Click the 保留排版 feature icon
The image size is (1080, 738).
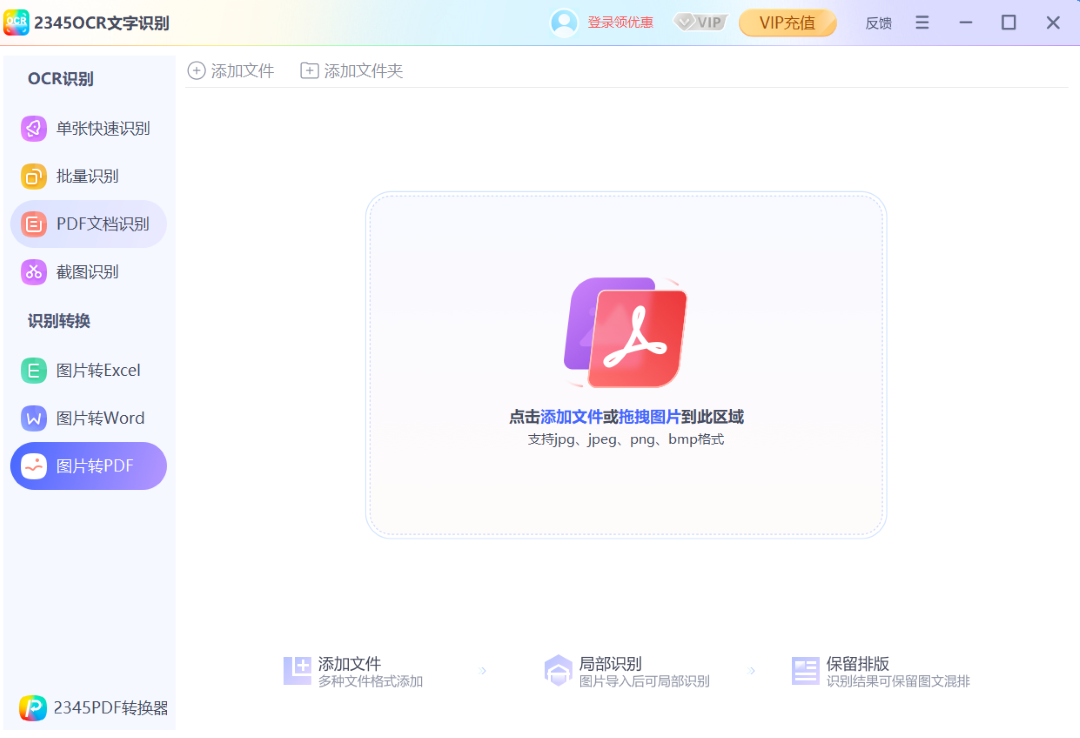click(805, 670)
